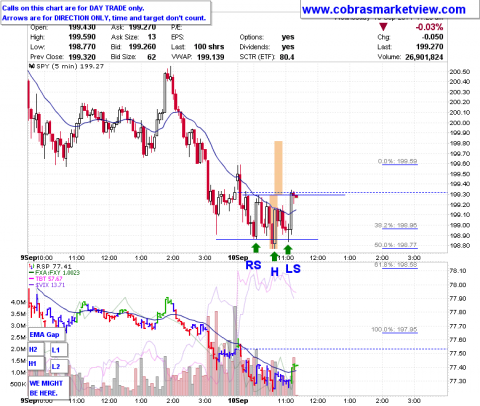
Task: Select the H1 label box
Action: pyautogui.click(x=36, y=364)
